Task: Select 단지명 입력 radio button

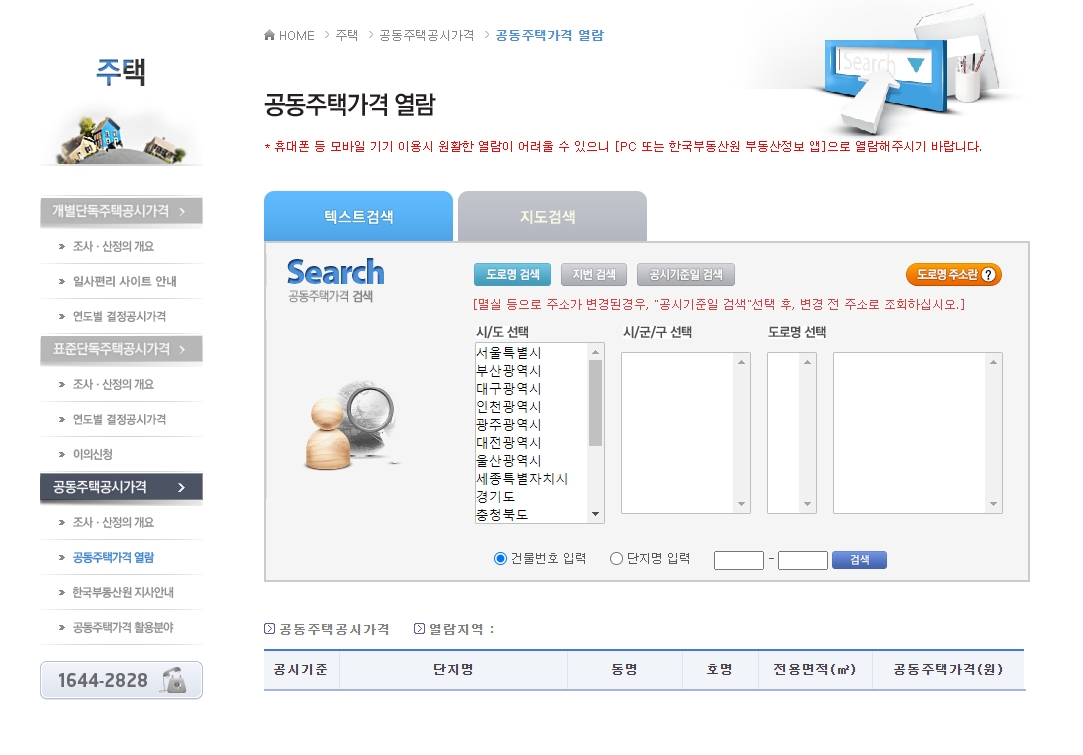Action: coord(616,559)
